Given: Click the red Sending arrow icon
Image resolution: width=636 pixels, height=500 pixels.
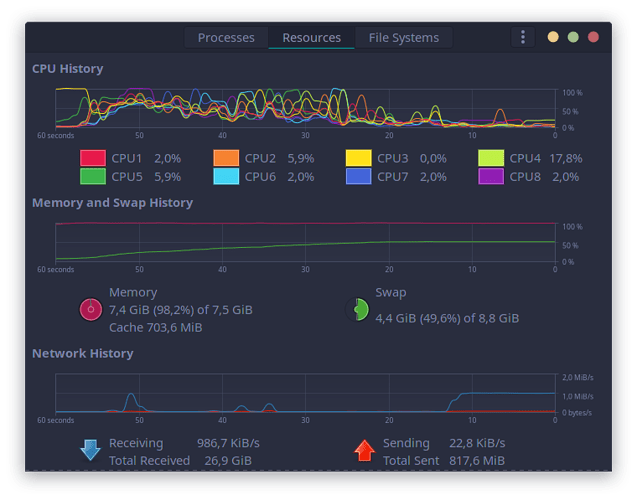Looking at the screenshot, I should click(x=365, y=451).
